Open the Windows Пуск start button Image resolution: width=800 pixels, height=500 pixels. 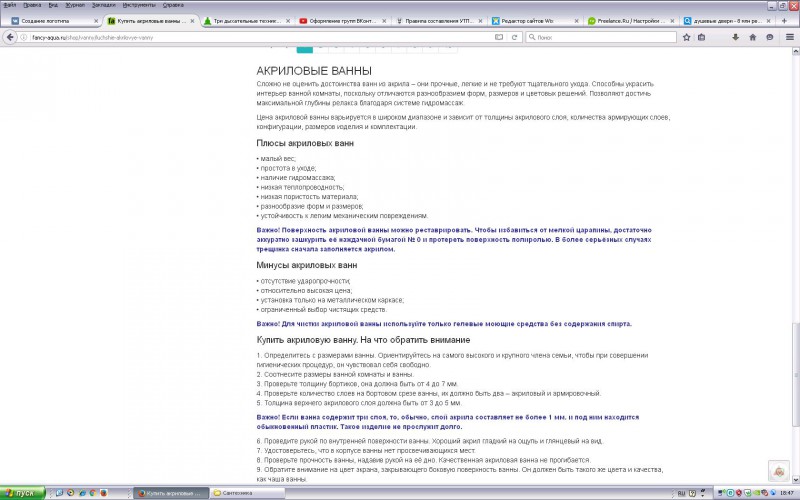click(x=22, y=493)
